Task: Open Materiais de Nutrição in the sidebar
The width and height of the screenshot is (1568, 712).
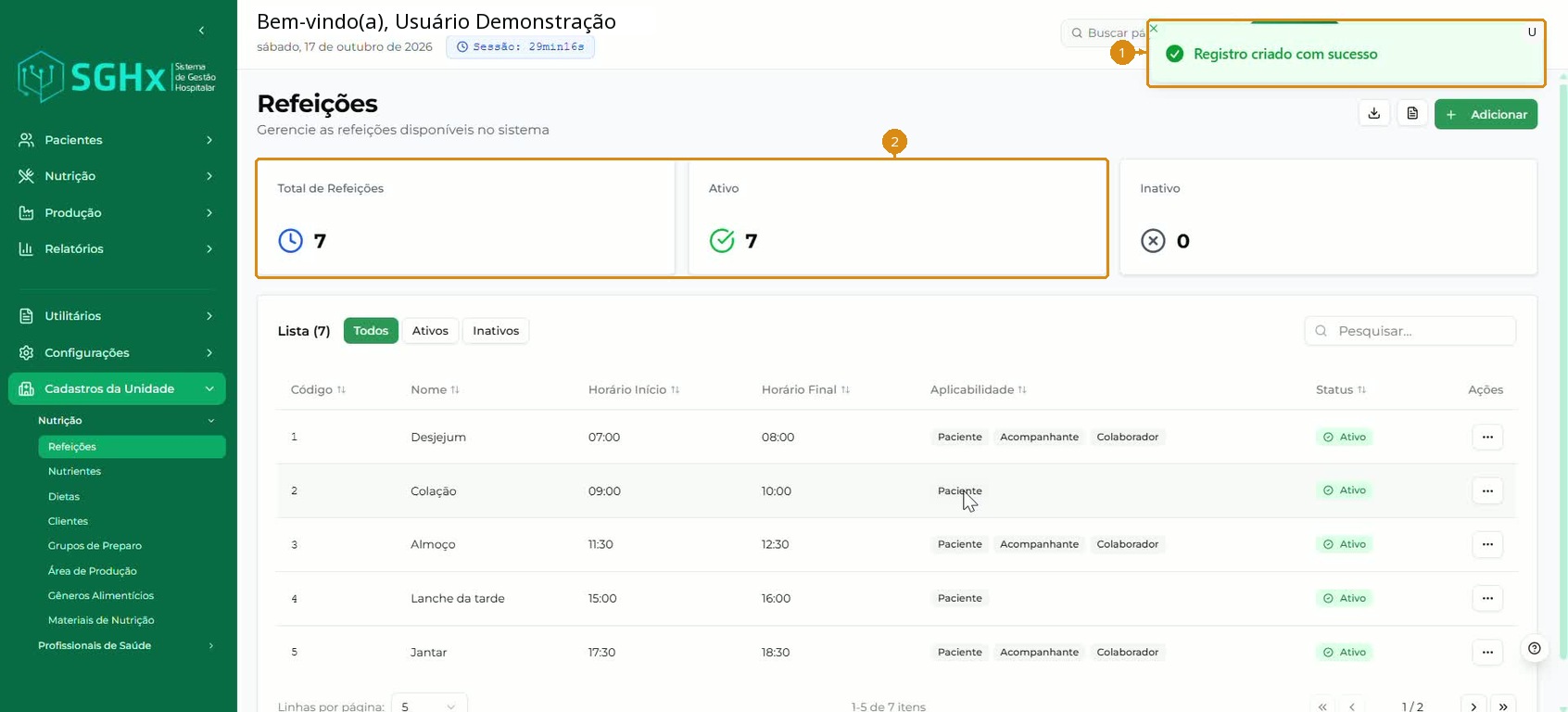Action: pyautogui.click(x=101, y=620)
